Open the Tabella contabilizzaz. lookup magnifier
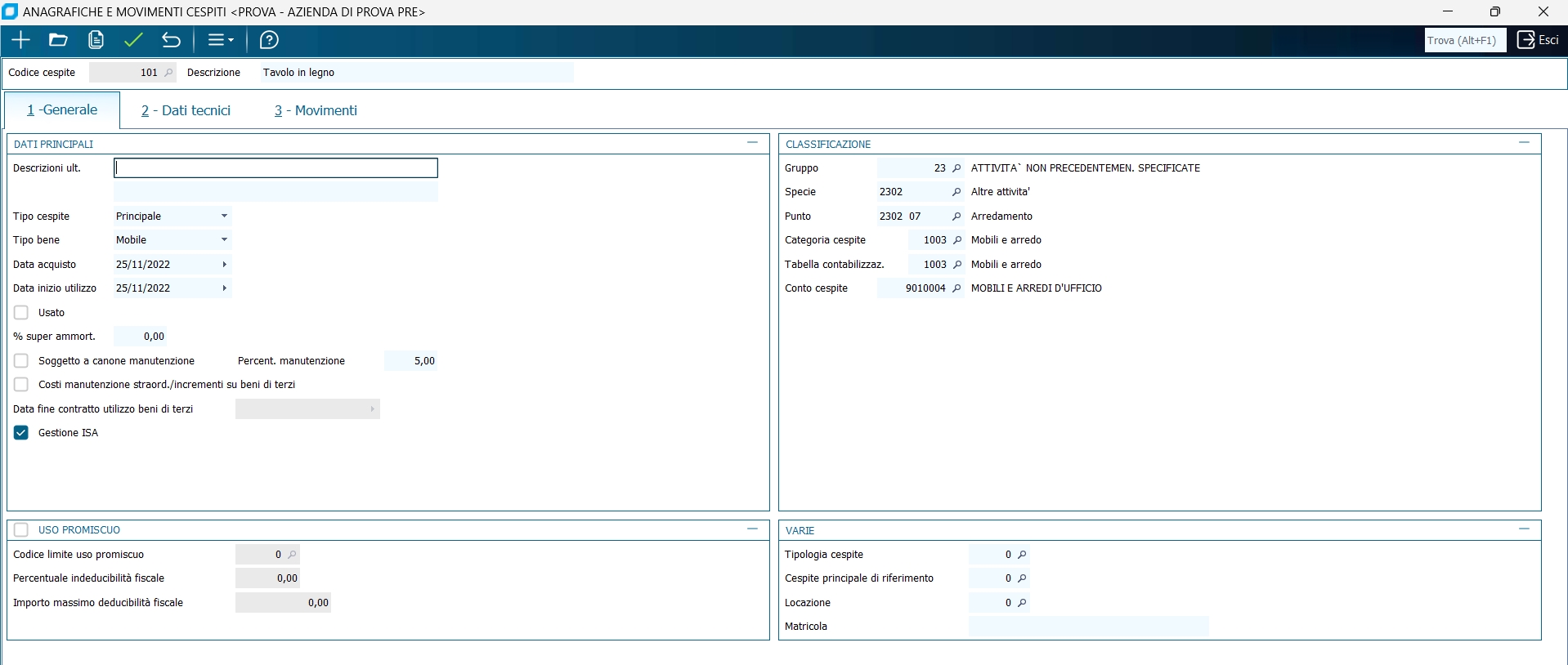The image size is (1568, 665). 957,265
